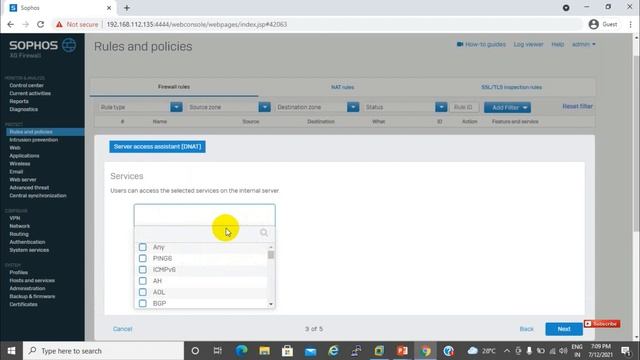
Task: Tick the Any service checkbox
Action: click(x=142, y=247)
